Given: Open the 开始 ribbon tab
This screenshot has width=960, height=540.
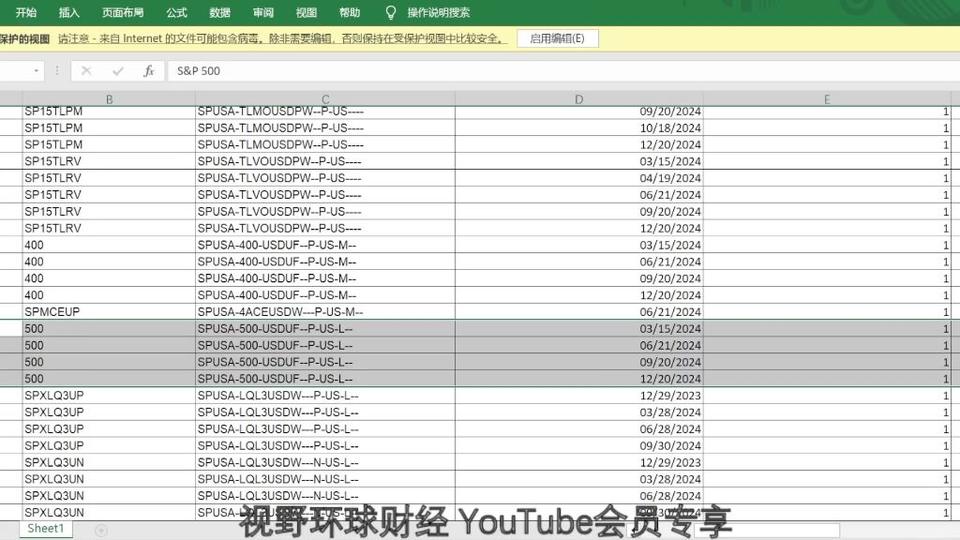Looking at the screenshot, I should (x=26, y=12).
